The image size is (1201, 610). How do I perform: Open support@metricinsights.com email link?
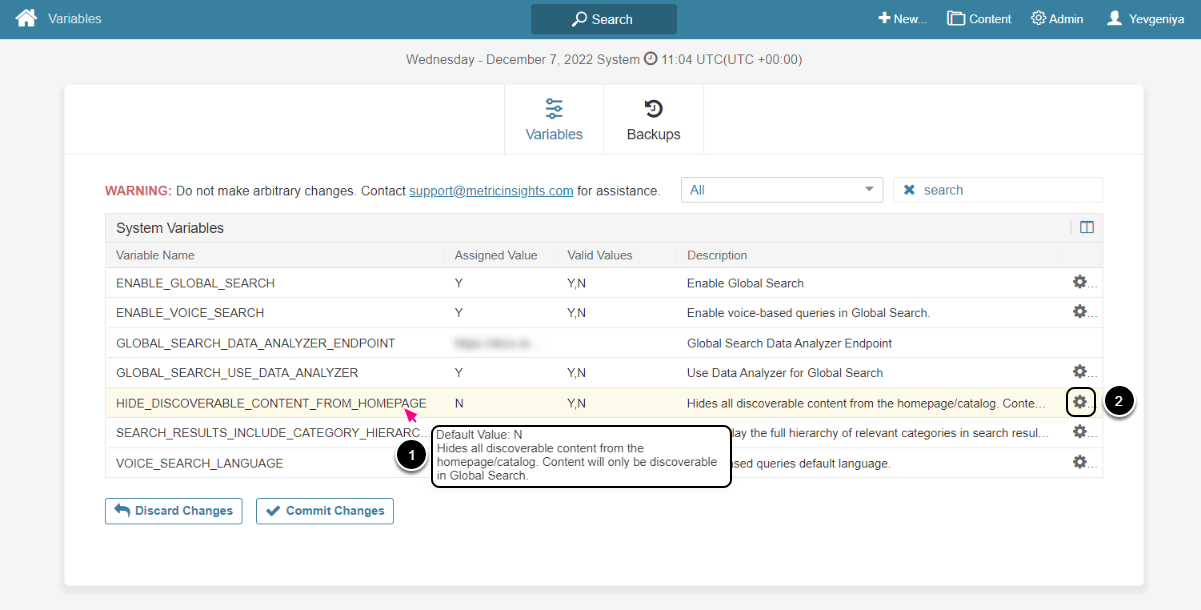pyautogui.click(x=491, y=190)
